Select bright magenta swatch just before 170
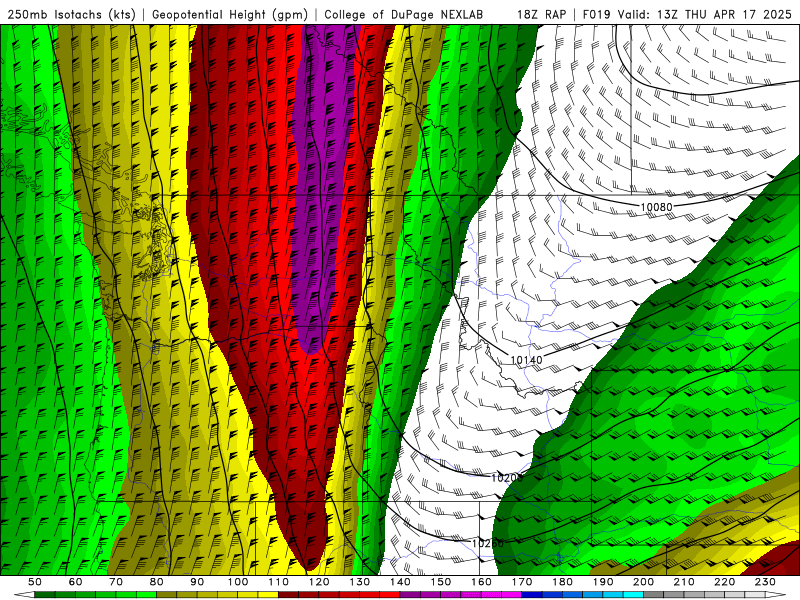800x600 pixels. (512, 595)
